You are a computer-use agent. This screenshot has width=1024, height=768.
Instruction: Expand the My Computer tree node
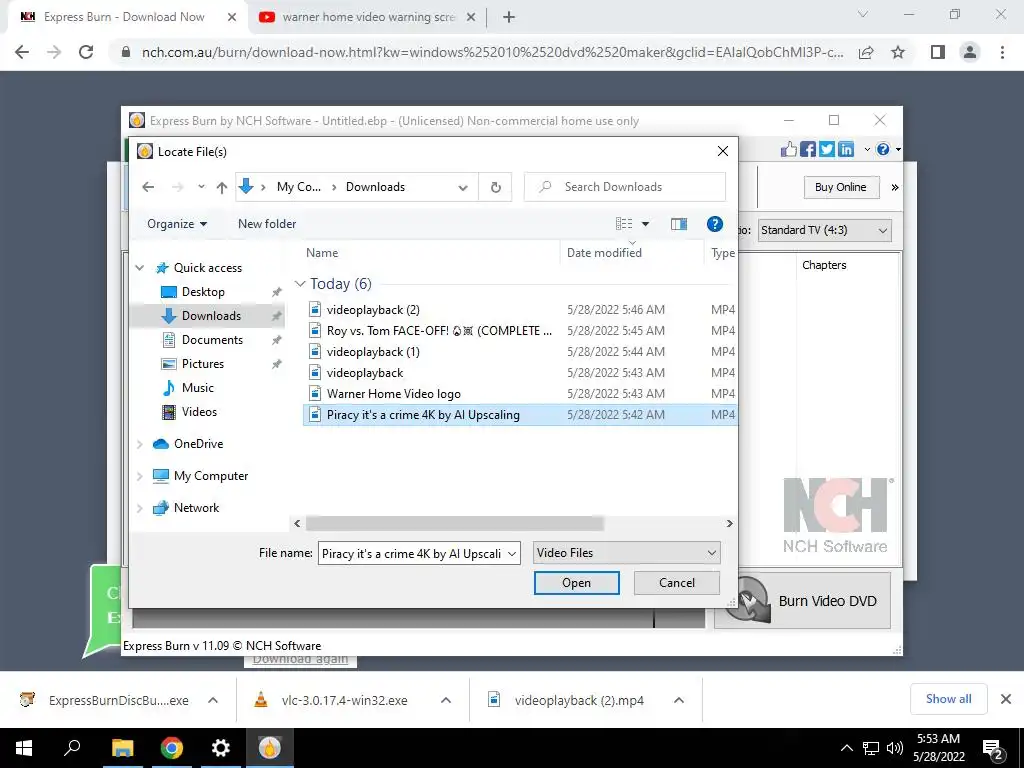[x=140, y=476]
